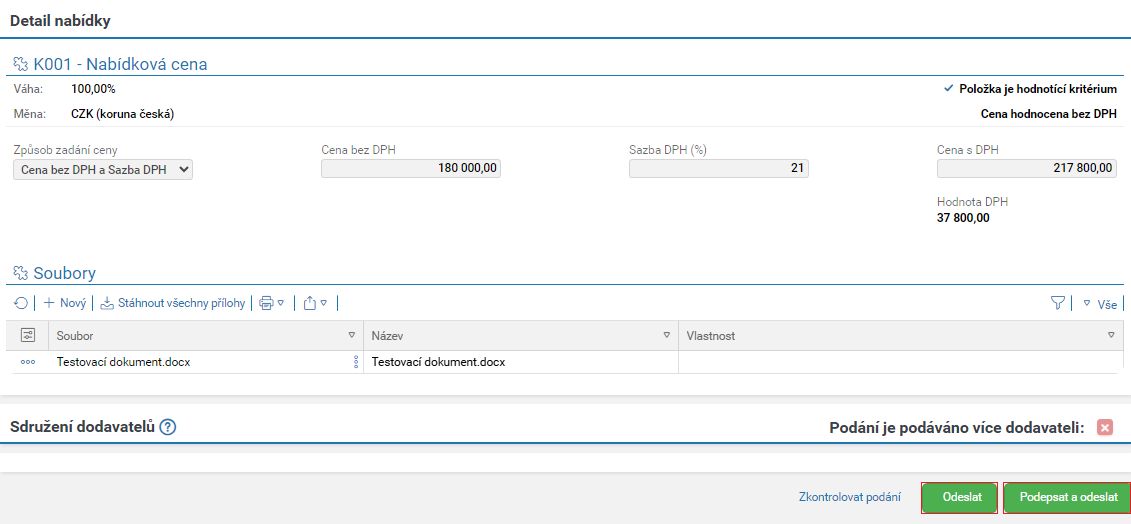Open row actions for Testovací dokument.docx
Viewport: 1131px width, 524px height.
click(27, 362)
